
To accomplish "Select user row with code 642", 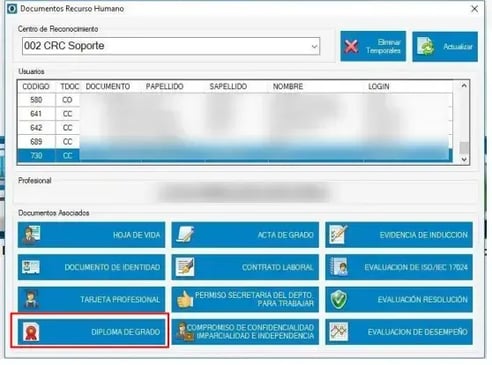I will pos(235,128).
